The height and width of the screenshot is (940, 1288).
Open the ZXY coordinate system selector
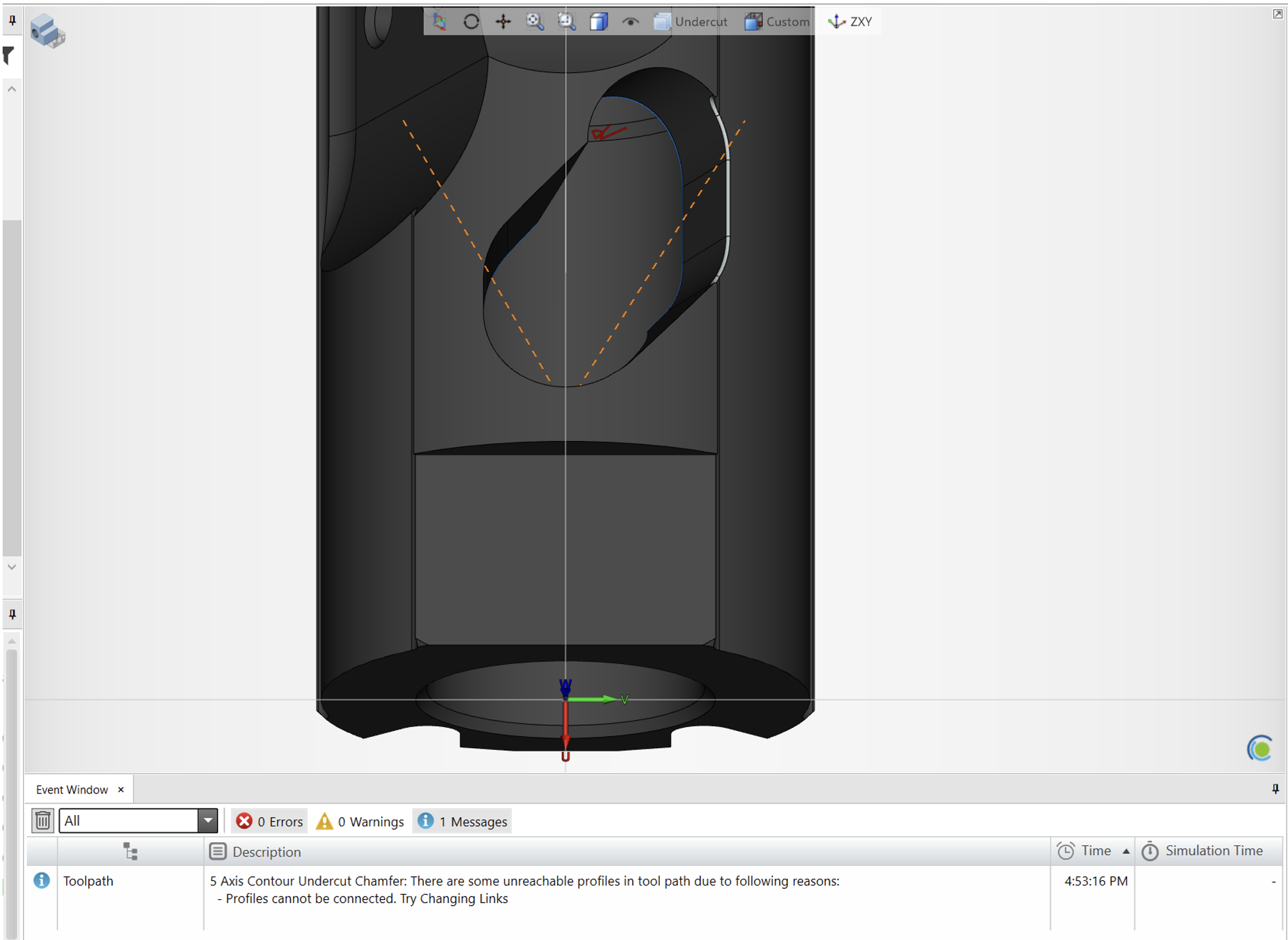pyautogui.click(x=850, y=21)
